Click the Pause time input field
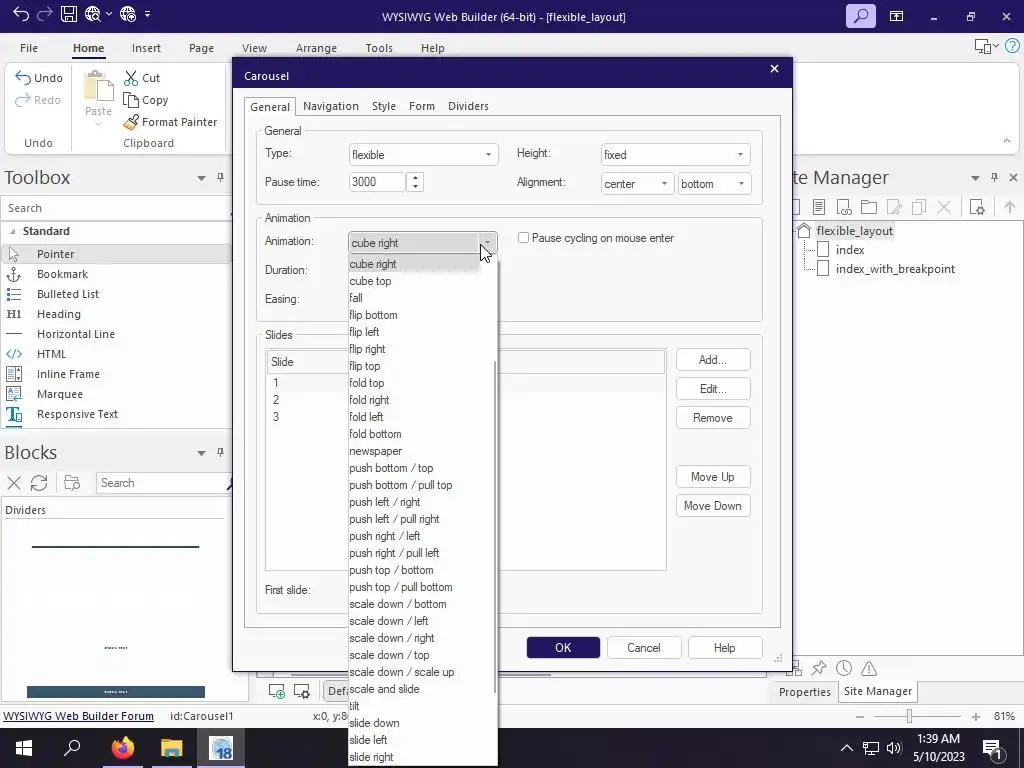This screenshot has width=1024, height=768. click(x=377, y=182)
